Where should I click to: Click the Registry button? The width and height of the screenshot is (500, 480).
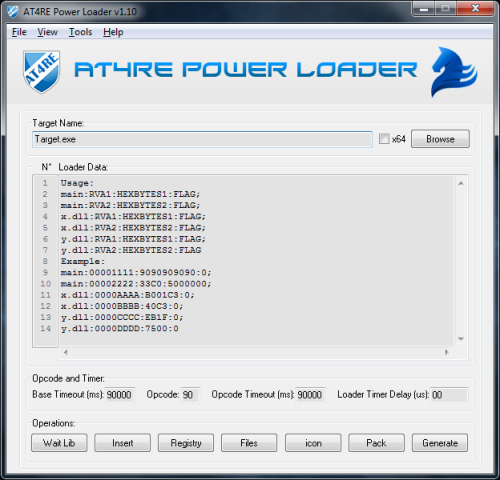point(186,443)
